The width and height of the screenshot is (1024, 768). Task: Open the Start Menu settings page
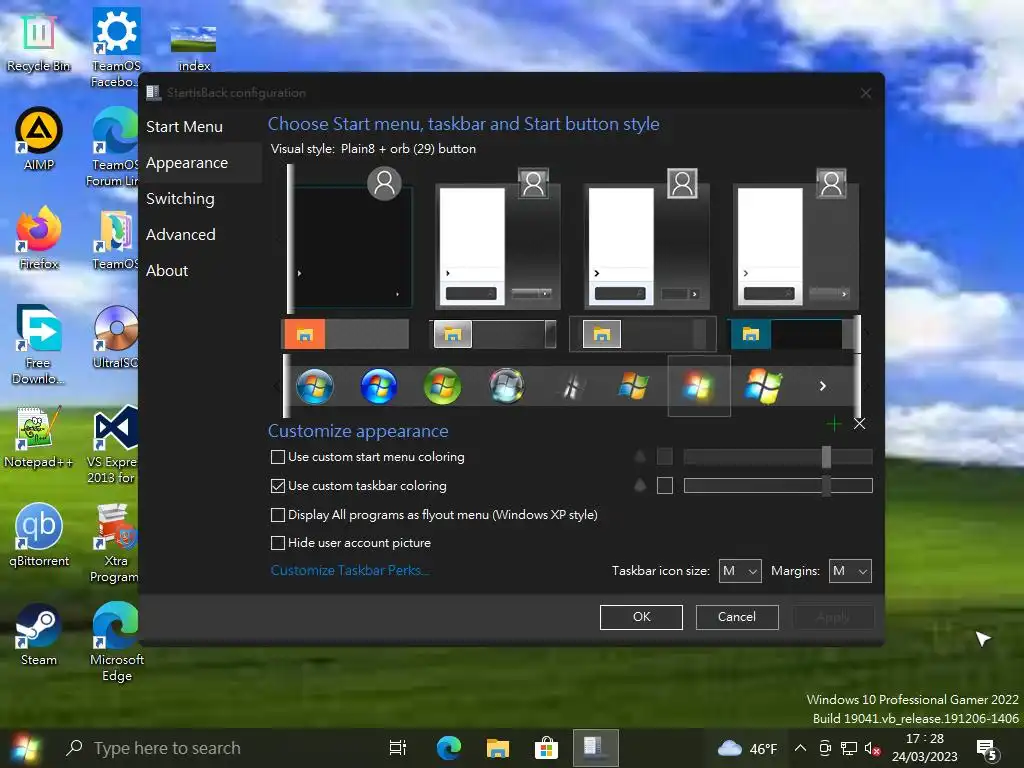click(184, 127)
